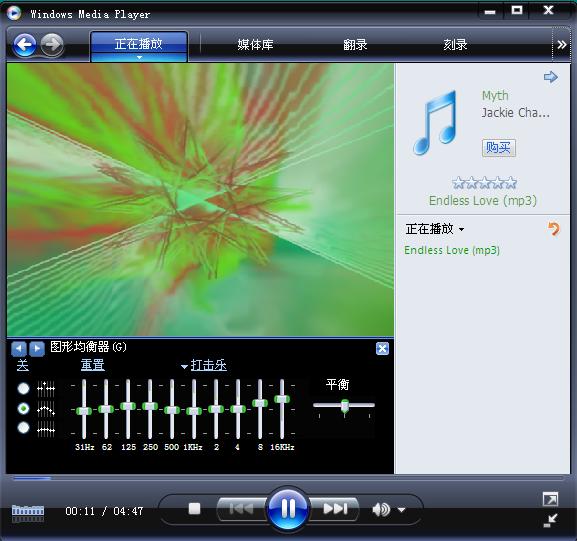Viewport: 577px width, 541px height.
Task: Click the 00:11 / 04:47 time display
Action: tap(104, 511)
